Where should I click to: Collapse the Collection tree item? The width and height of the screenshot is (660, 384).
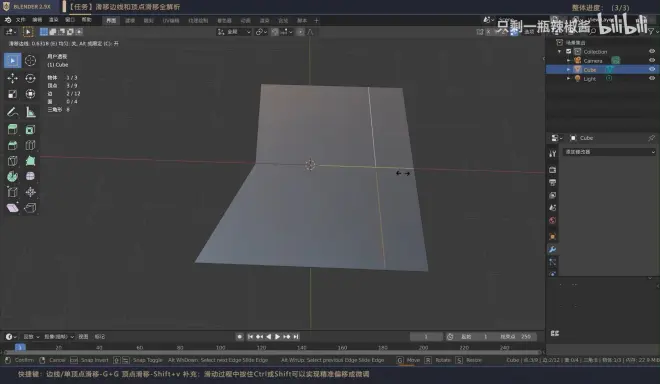[560, 51]
